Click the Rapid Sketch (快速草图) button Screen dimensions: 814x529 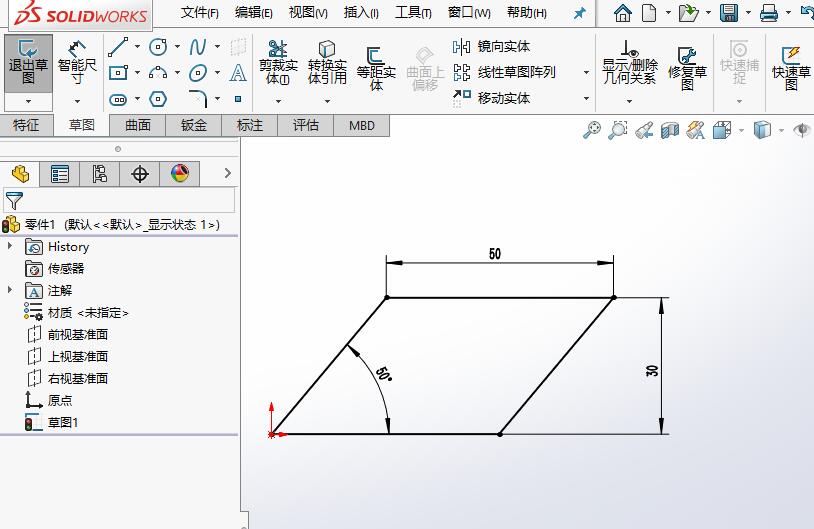791,69
